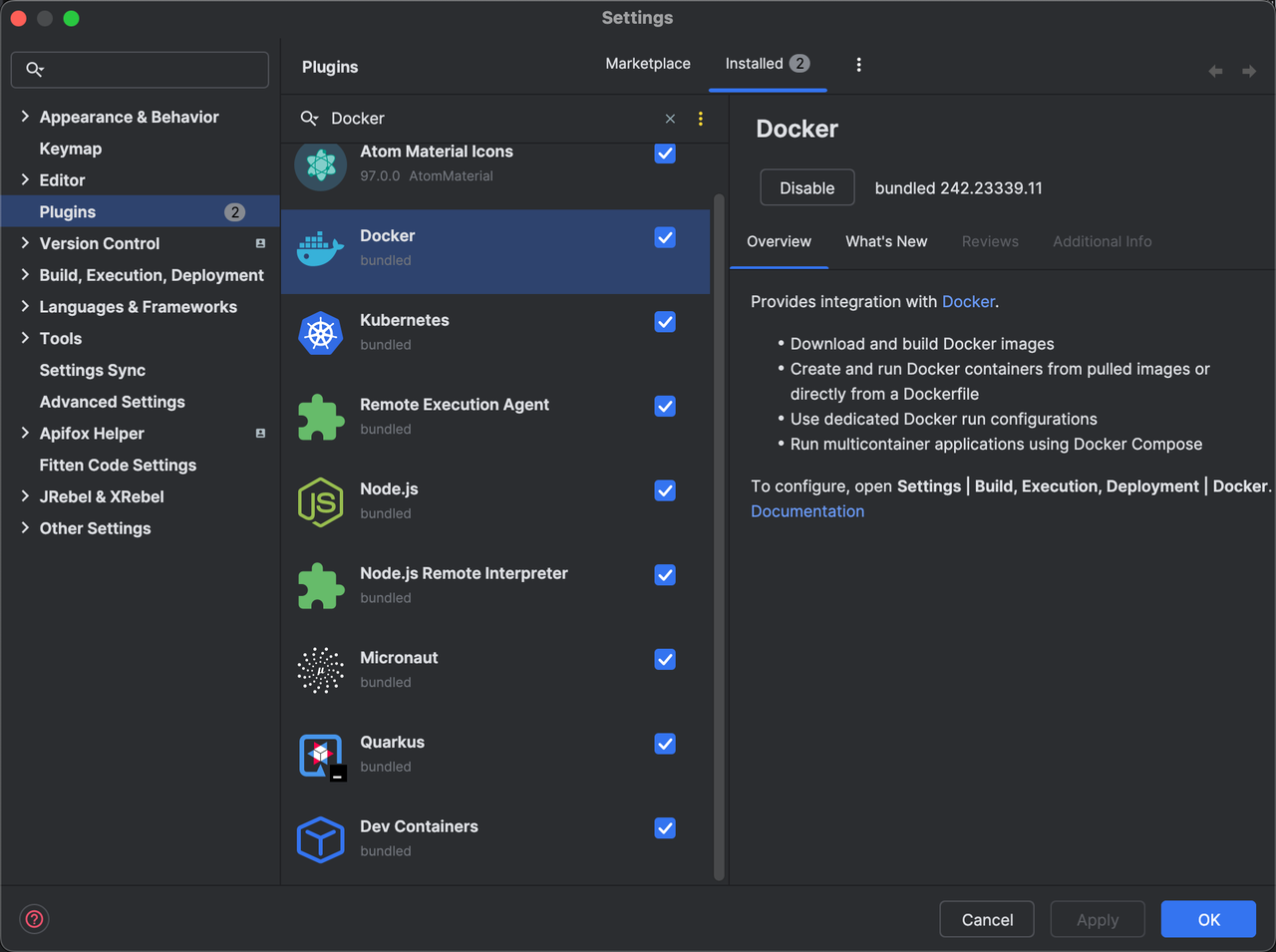Open the Reviews tab
Viewport: 1276px width, 952px height.
pyautogui.click(x=990, y=241)
